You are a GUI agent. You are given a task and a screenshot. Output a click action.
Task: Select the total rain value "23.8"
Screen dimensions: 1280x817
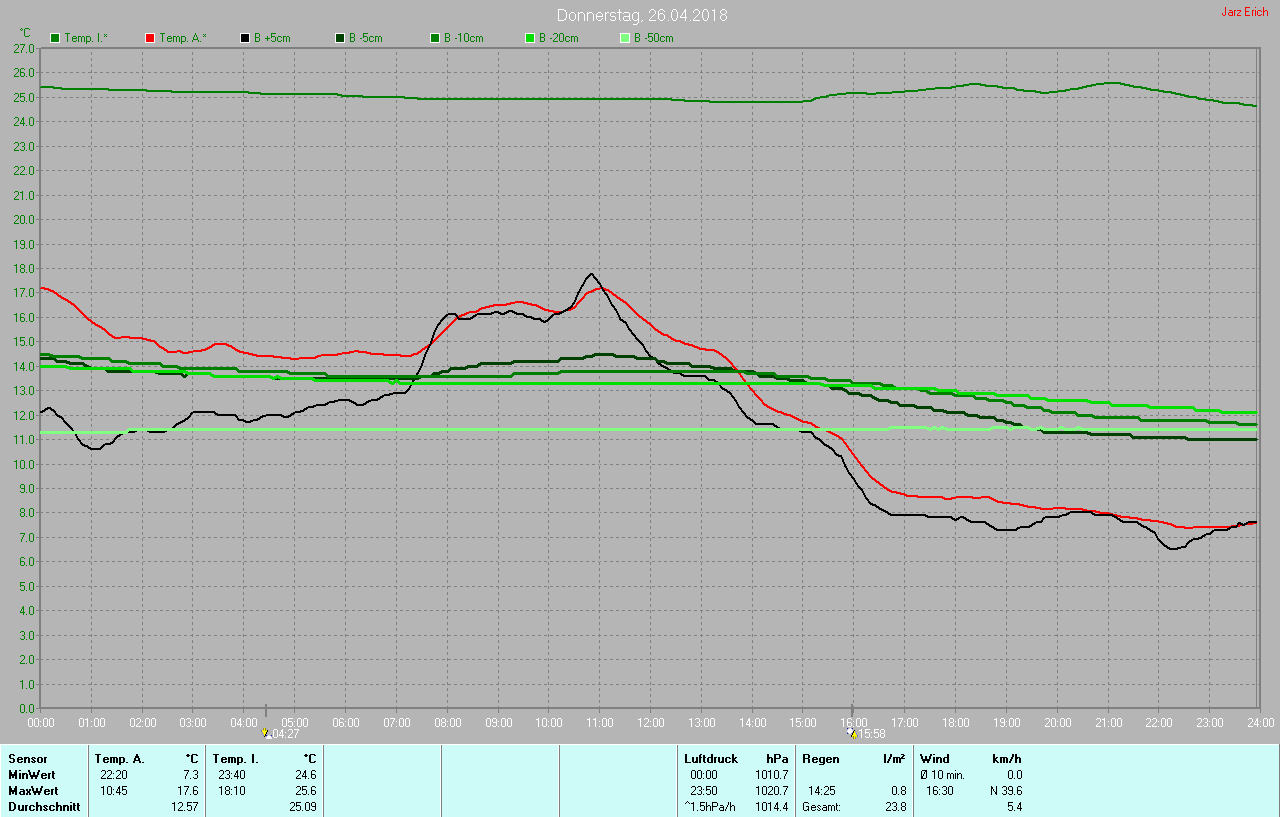[895, 807]
